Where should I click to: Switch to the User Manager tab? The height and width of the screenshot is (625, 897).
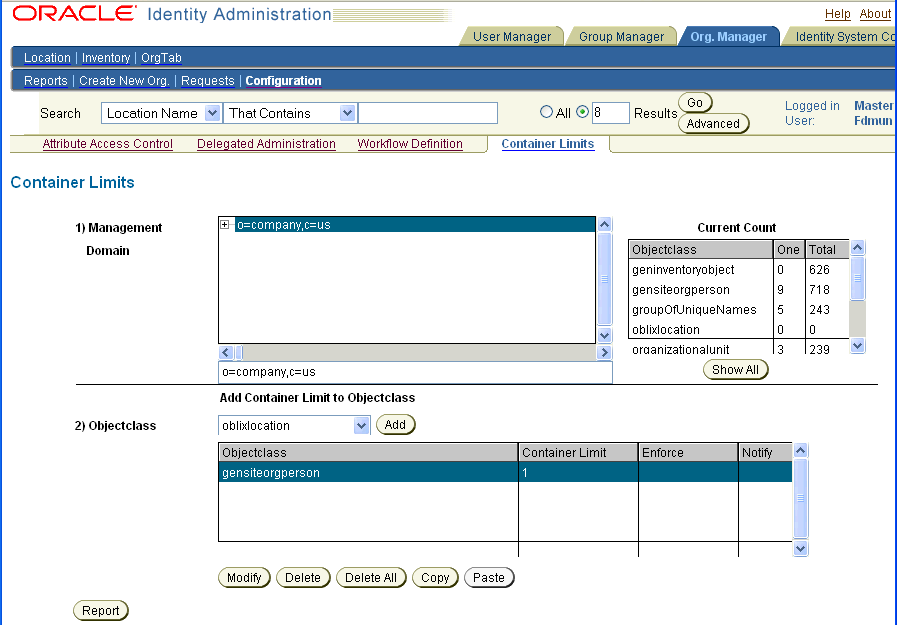512,37
